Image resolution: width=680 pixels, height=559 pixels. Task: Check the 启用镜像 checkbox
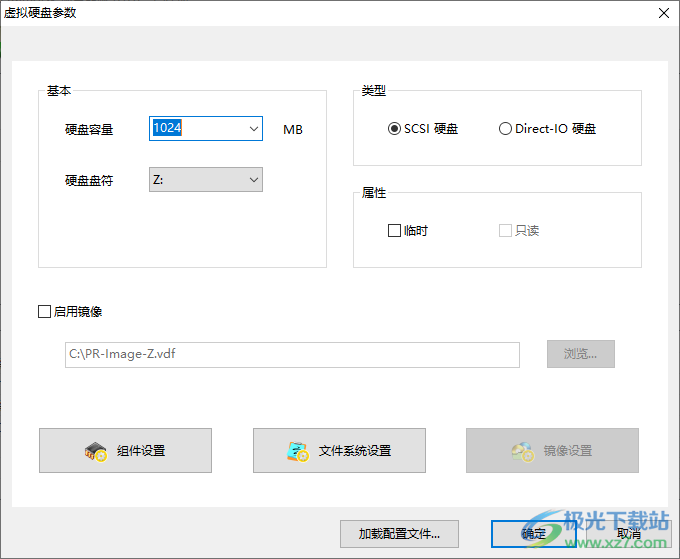click(44, 311)
